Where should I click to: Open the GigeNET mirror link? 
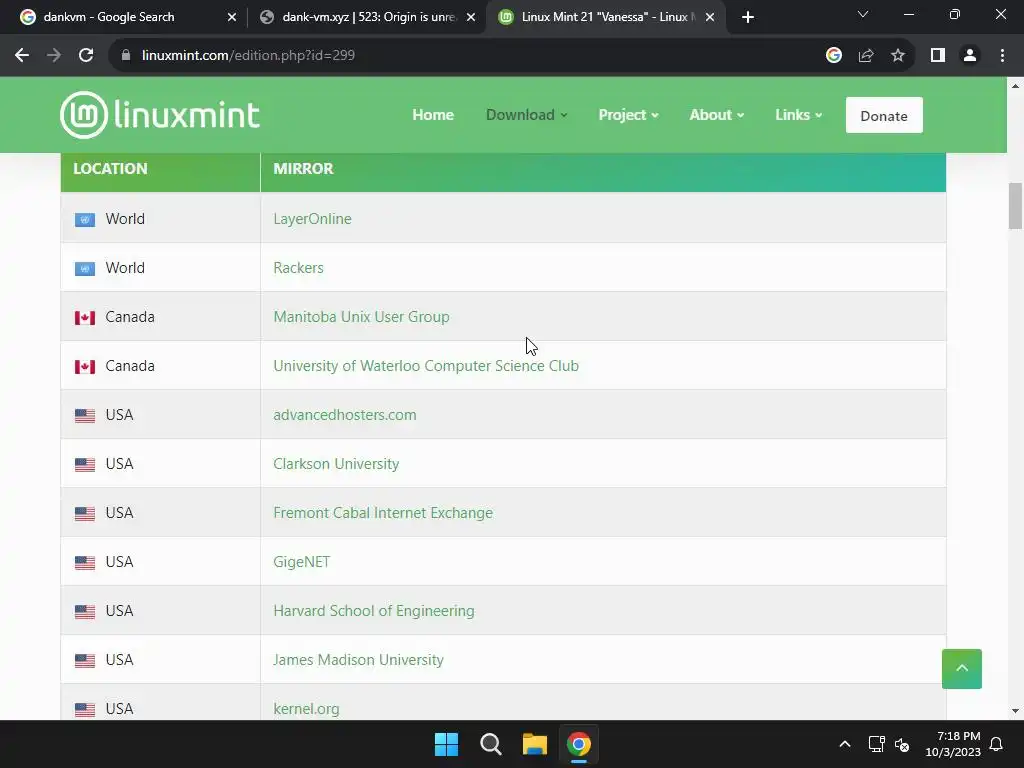click(302, 562)
